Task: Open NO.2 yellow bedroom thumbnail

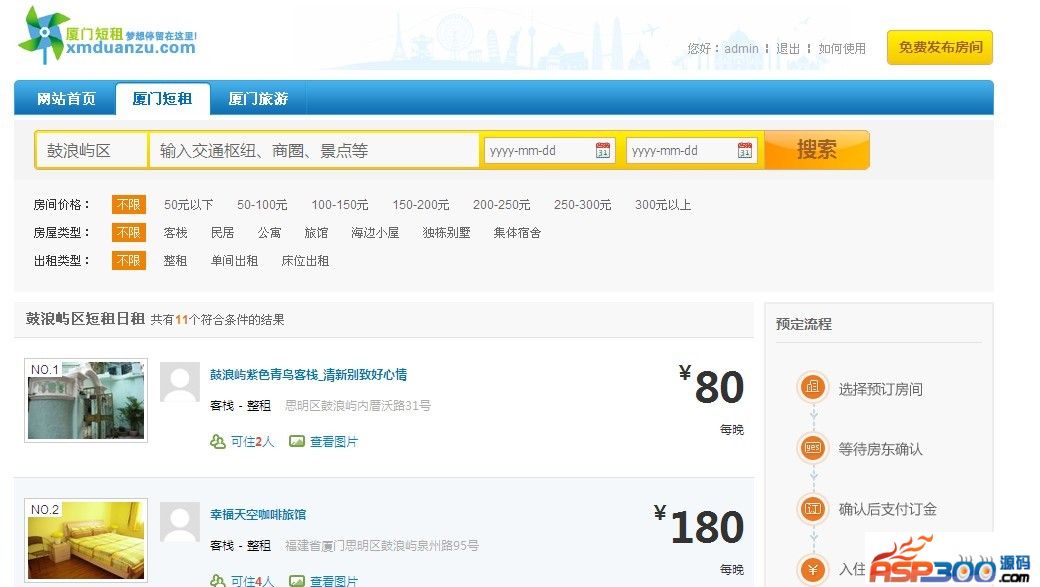Action: [86, 540]
